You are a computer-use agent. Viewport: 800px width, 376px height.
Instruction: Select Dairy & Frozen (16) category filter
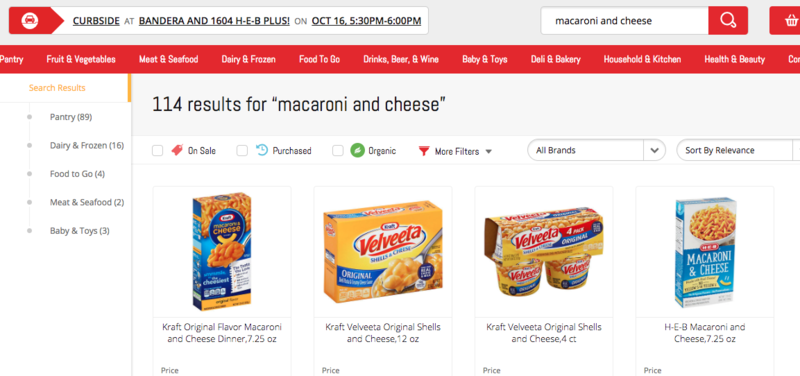click(x=87, y=145)
